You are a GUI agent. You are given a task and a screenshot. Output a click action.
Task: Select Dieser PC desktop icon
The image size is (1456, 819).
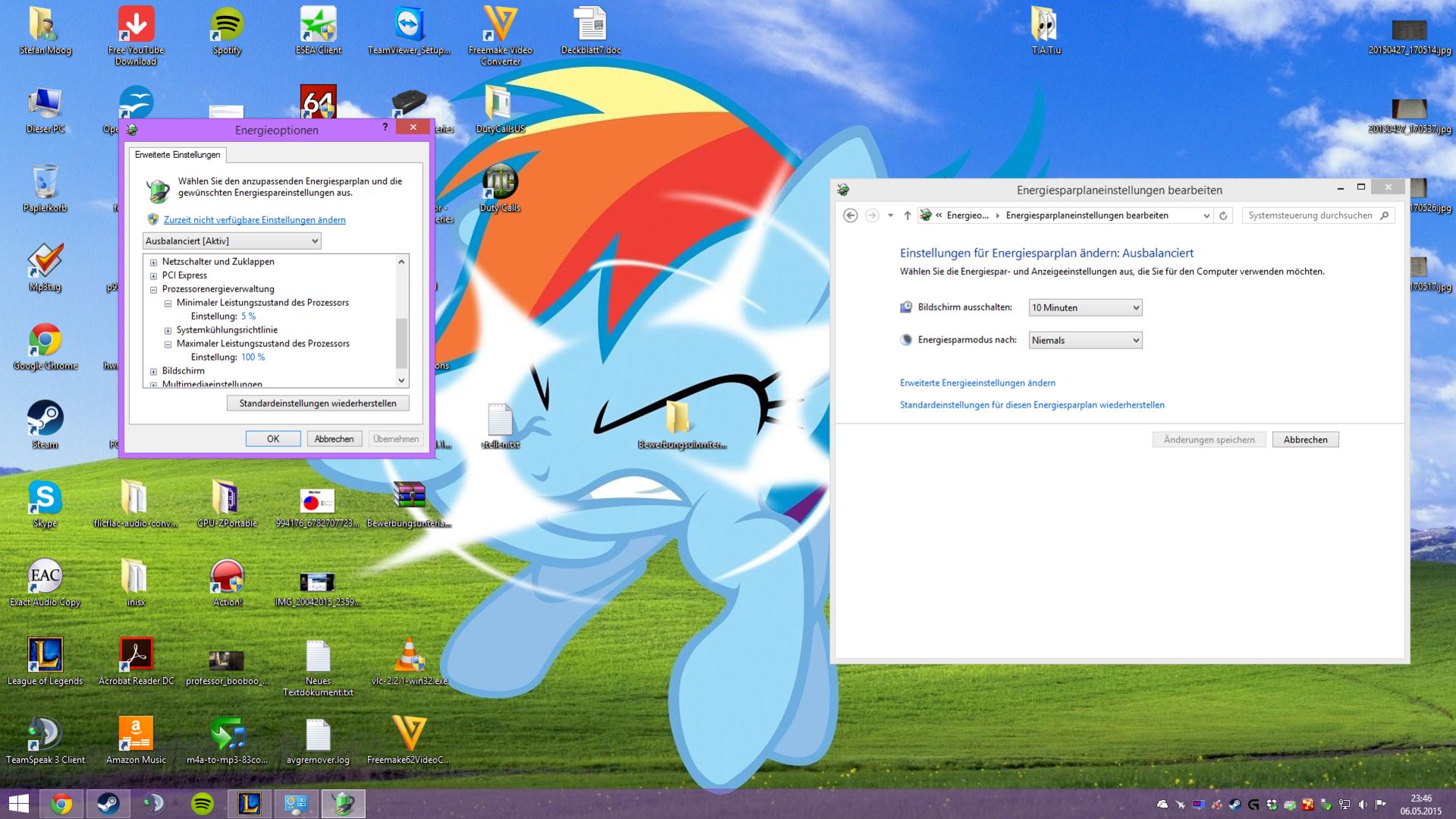point(45,110)
